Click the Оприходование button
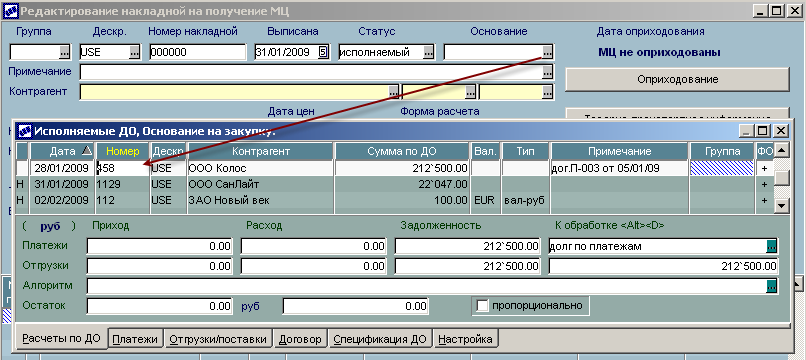The image size is (806, 360). tap(677, 80)
